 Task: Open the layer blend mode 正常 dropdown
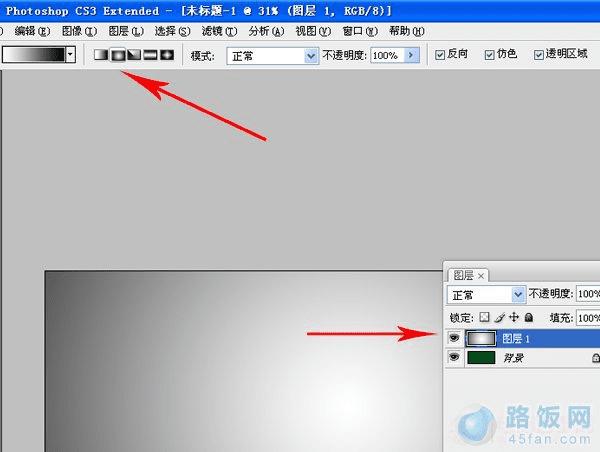pyautogui.click(x=486, y=295)
